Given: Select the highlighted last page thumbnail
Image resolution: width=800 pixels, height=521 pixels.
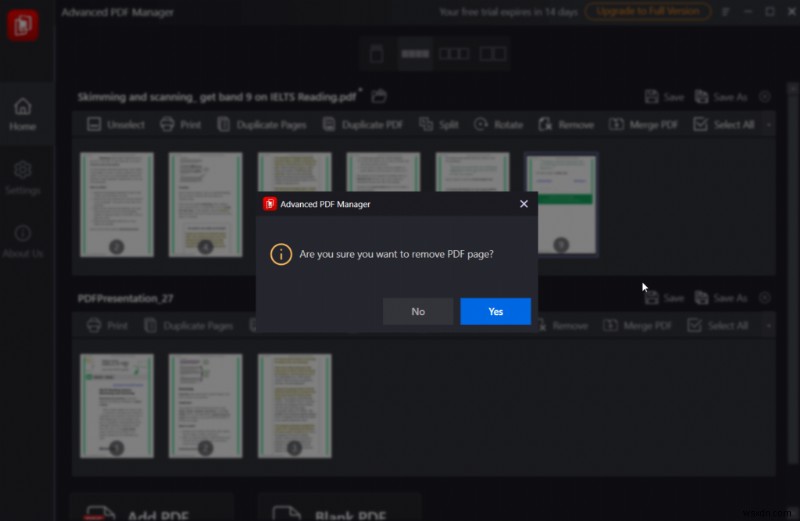Looking at the screenshot, I should 561,204.
